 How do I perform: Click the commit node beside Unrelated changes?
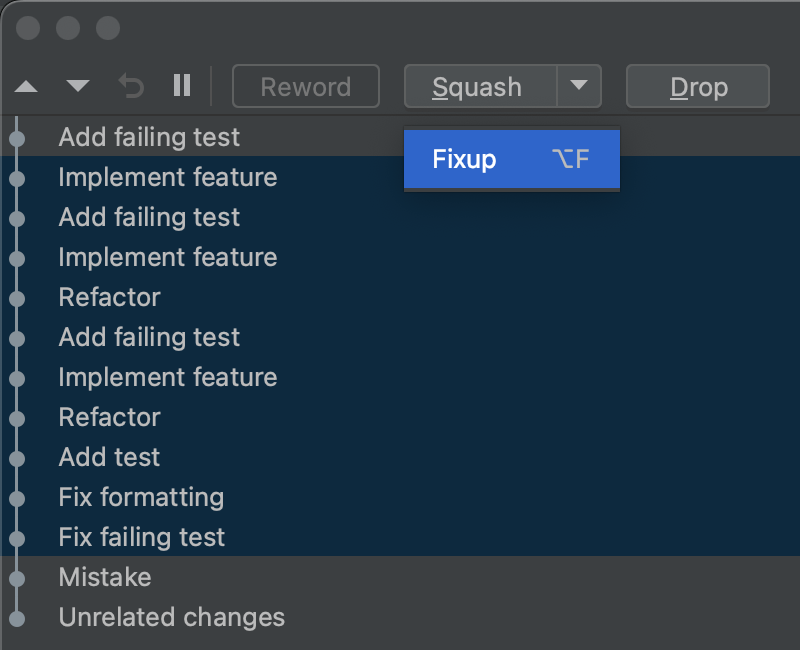pyautogui.click(x=17, y=617)
